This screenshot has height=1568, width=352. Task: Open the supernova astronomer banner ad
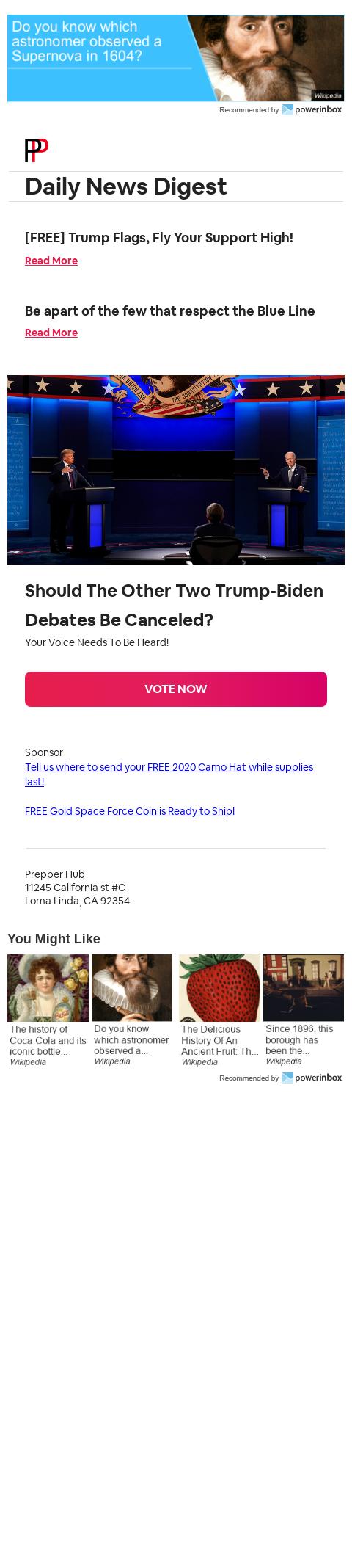click(x=176, y=58)
